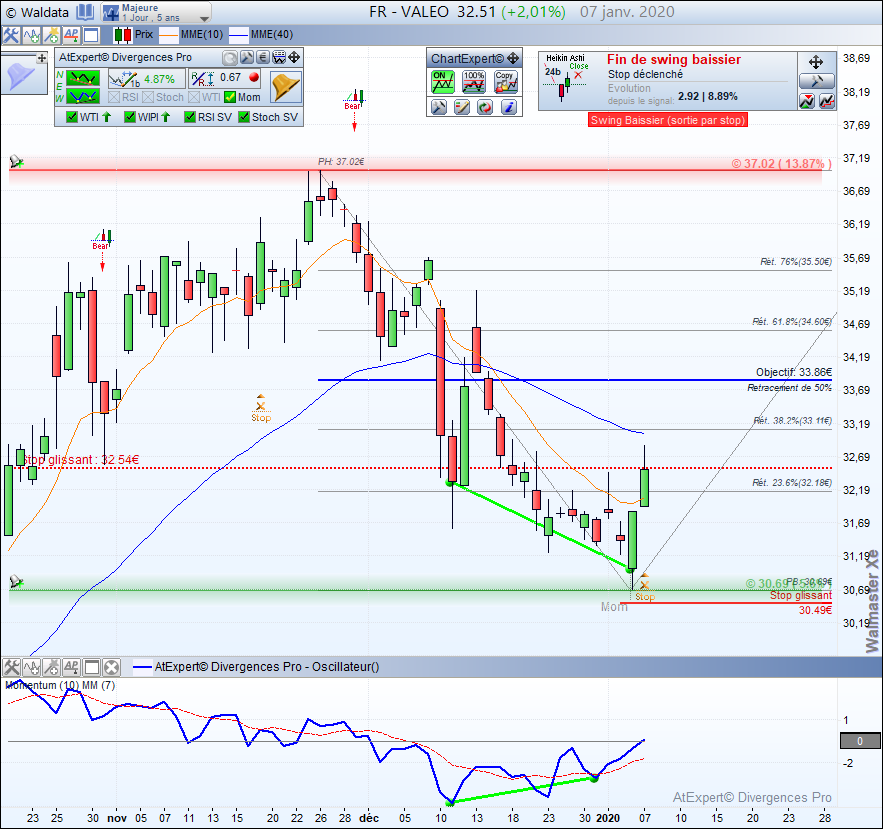Click the Prix candlestick legend swatch
883x829 pixels.
[x=123, y=35]
